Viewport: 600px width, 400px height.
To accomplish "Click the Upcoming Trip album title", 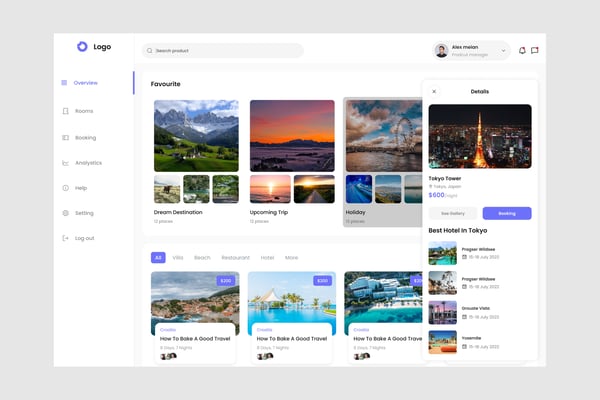I will pos(269,212).
